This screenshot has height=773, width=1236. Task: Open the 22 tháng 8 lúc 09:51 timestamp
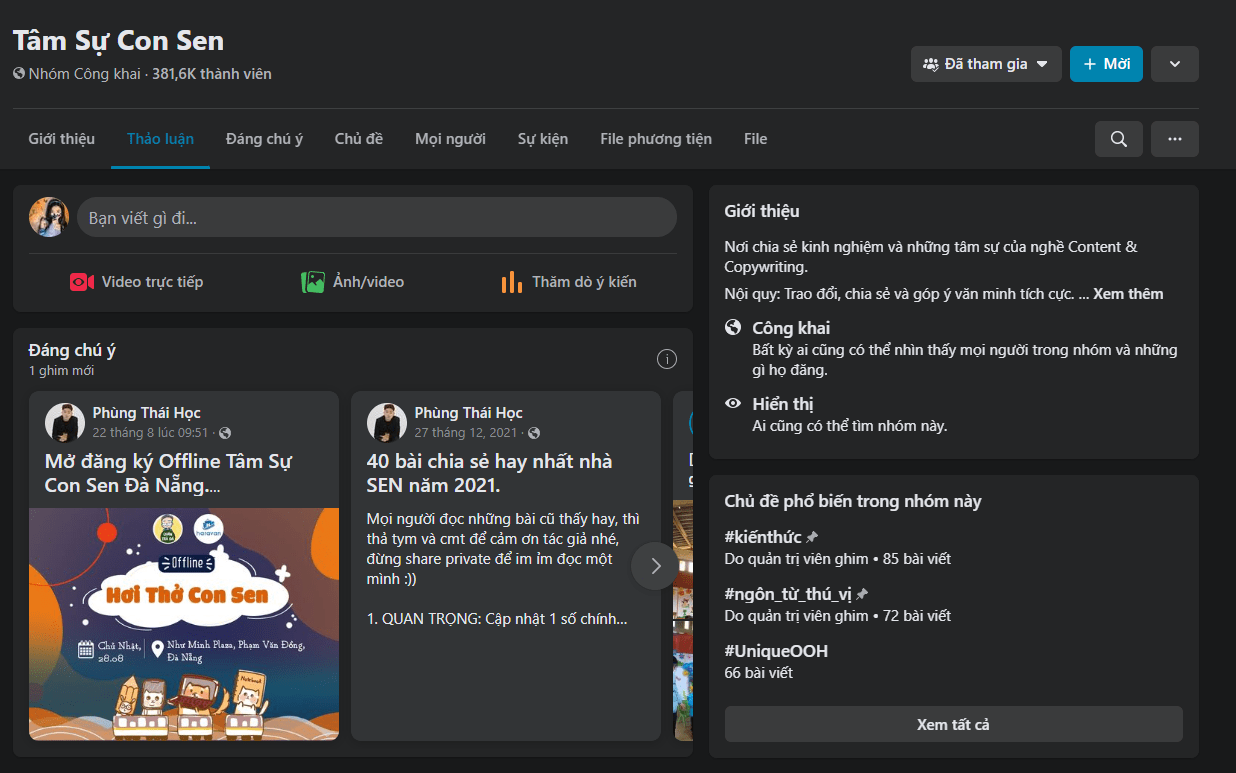151,433
